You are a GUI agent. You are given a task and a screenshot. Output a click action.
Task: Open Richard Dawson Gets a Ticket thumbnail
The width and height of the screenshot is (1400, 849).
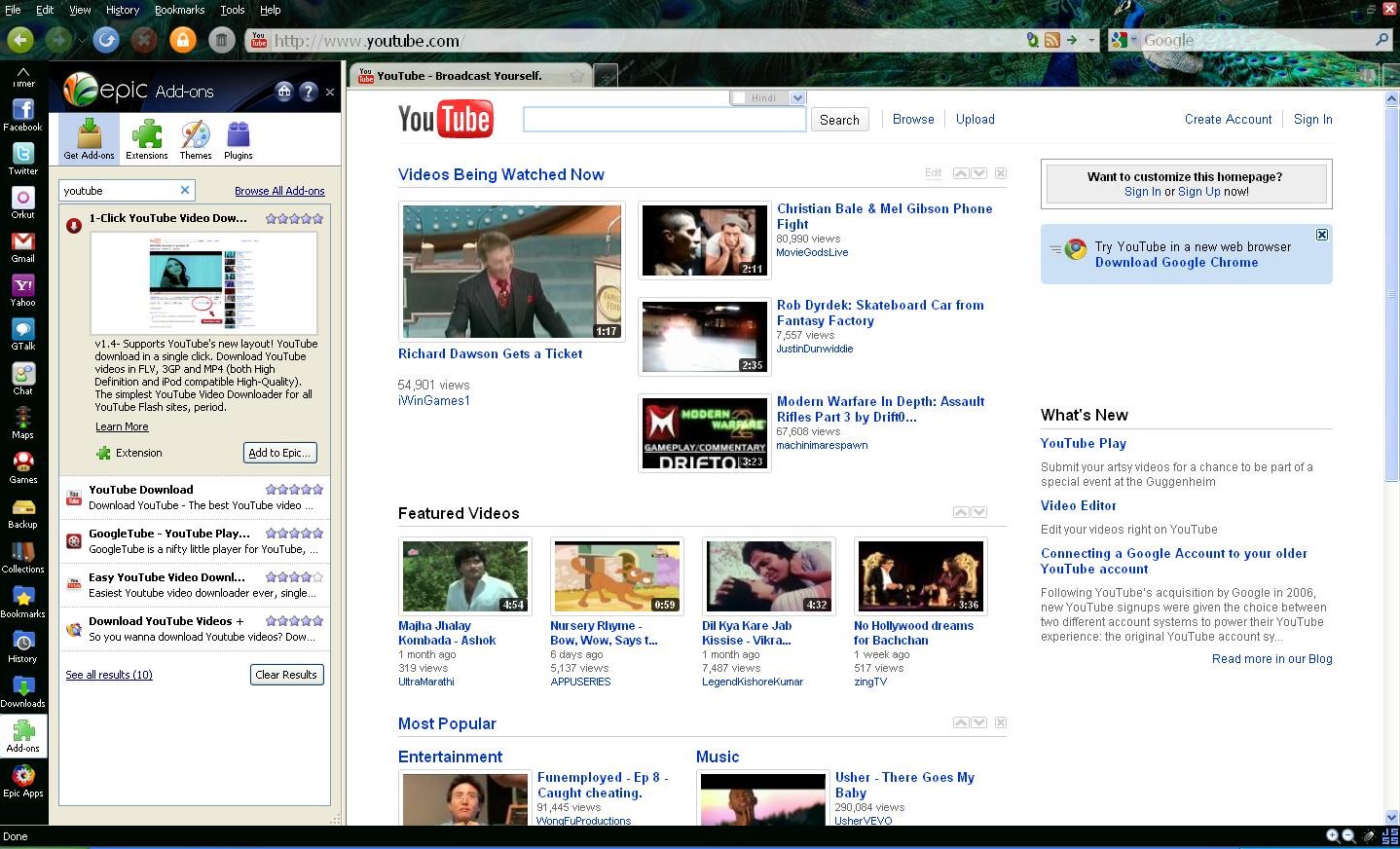pos(512,272)
